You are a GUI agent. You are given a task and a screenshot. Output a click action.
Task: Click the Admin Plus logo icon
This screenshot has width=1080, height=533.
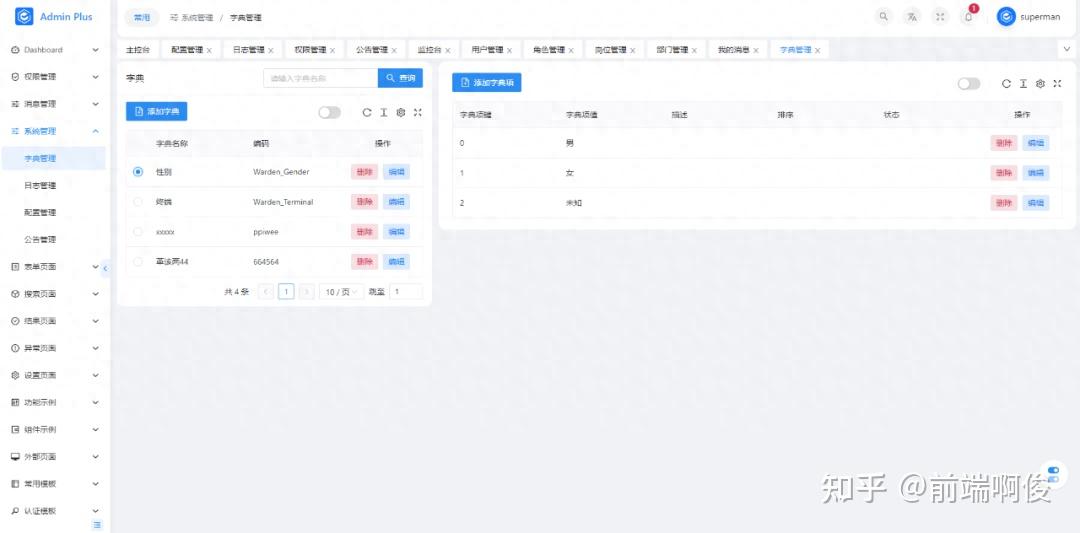(24, 16)
